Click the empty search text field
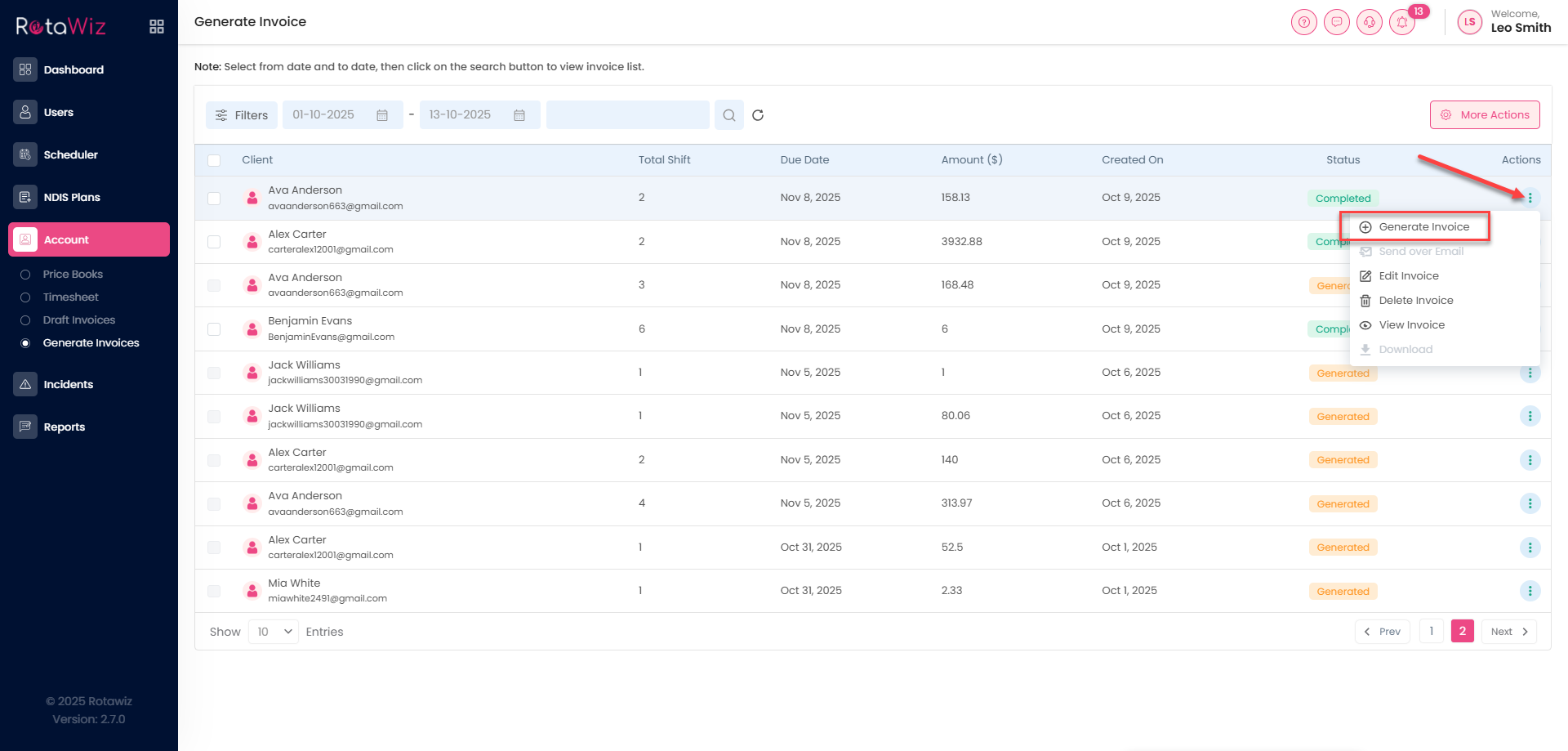The width and height of the screenshot is (1568, 751). coord(627,115)
